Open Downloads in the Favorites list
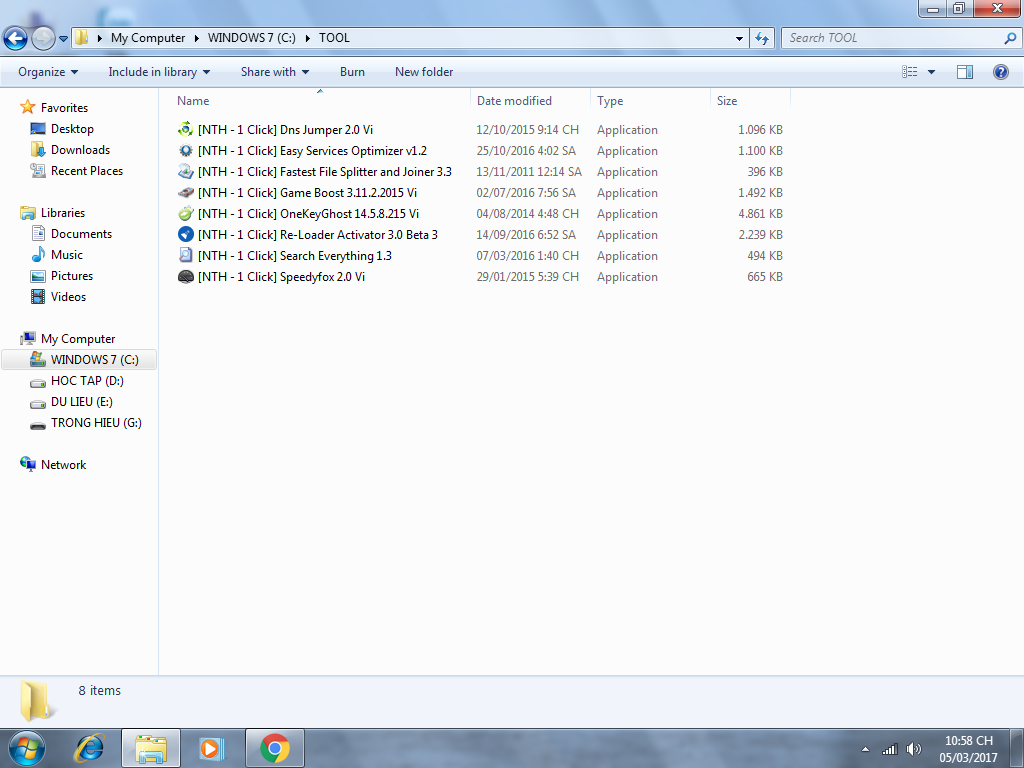The height and width of the screenshot is (768, 1024). point(80,150)
